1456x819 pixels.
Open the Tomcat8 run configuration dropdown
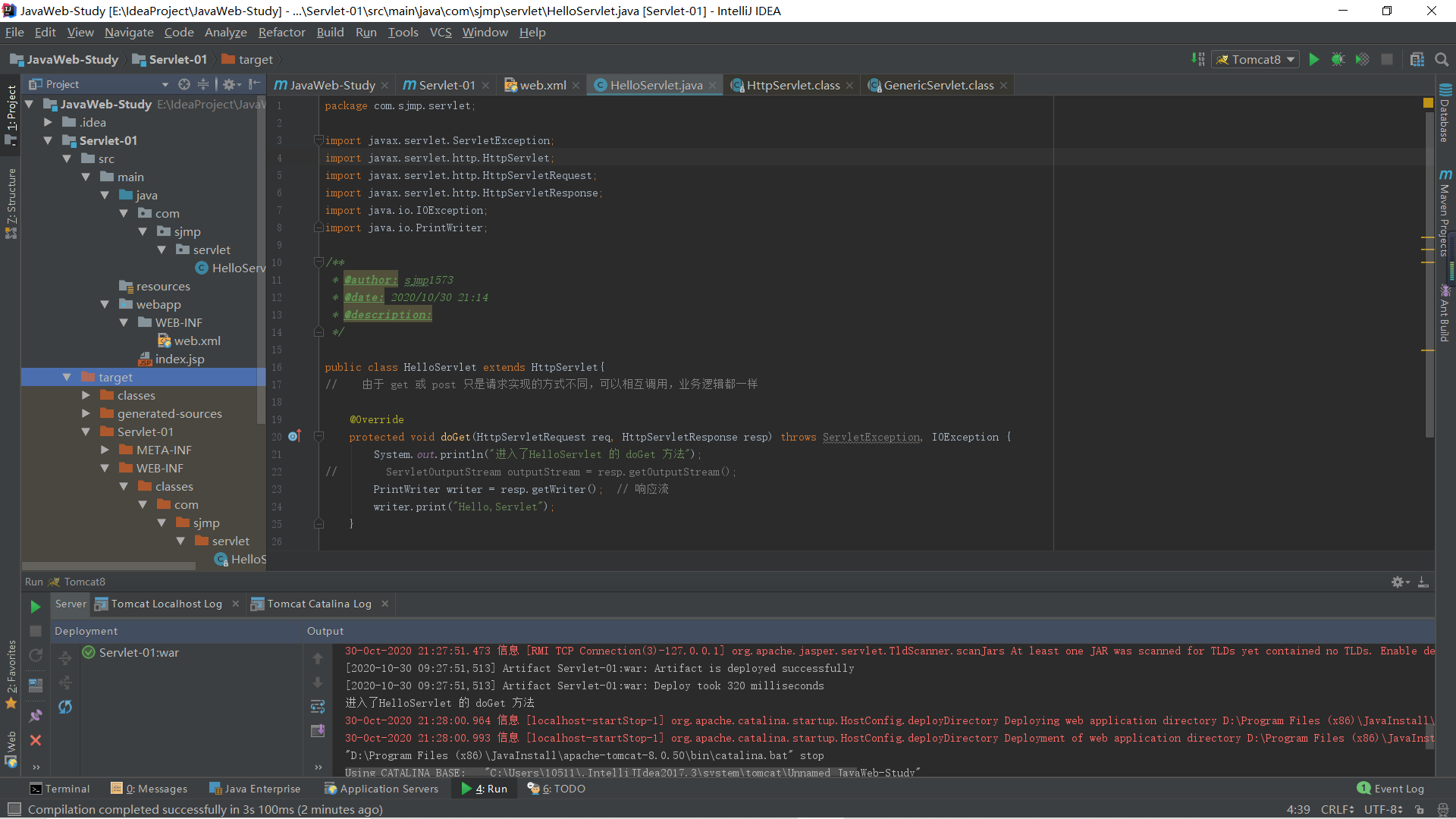coord(1256,59)
